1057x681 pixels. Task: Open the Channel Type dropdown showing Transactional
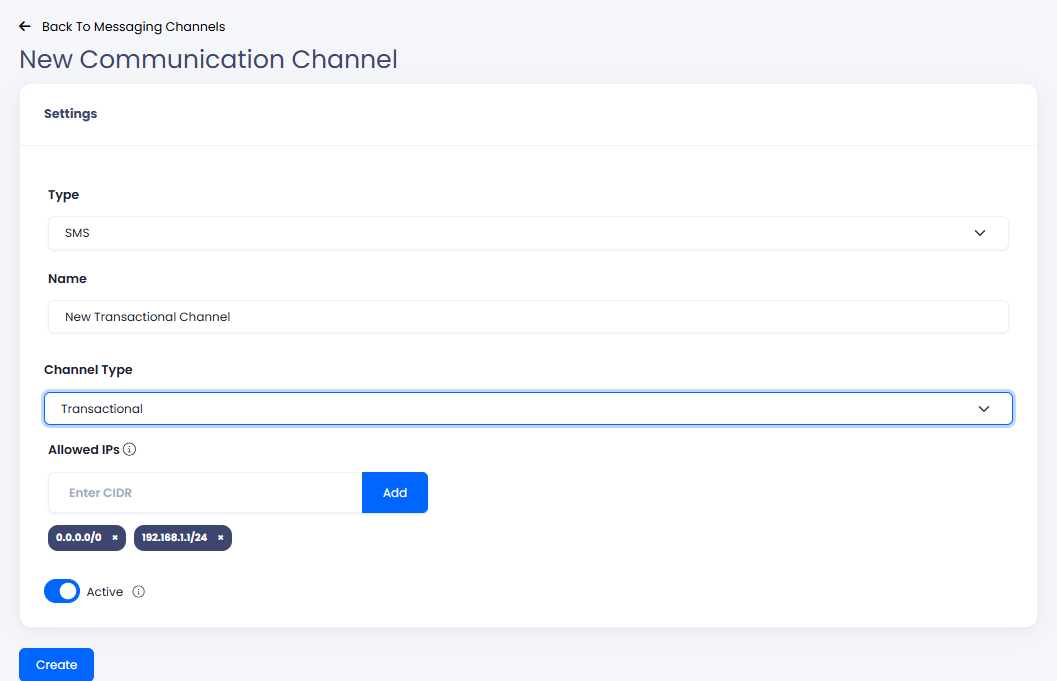pos(528,409)
